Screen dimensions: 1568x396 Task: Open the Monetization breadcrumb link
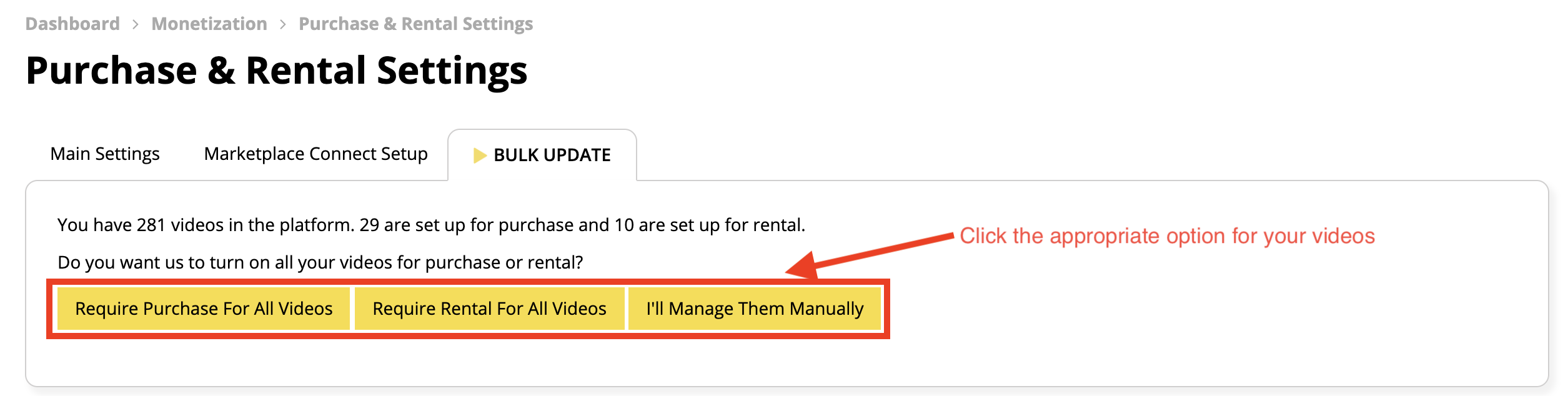(209, 24)
